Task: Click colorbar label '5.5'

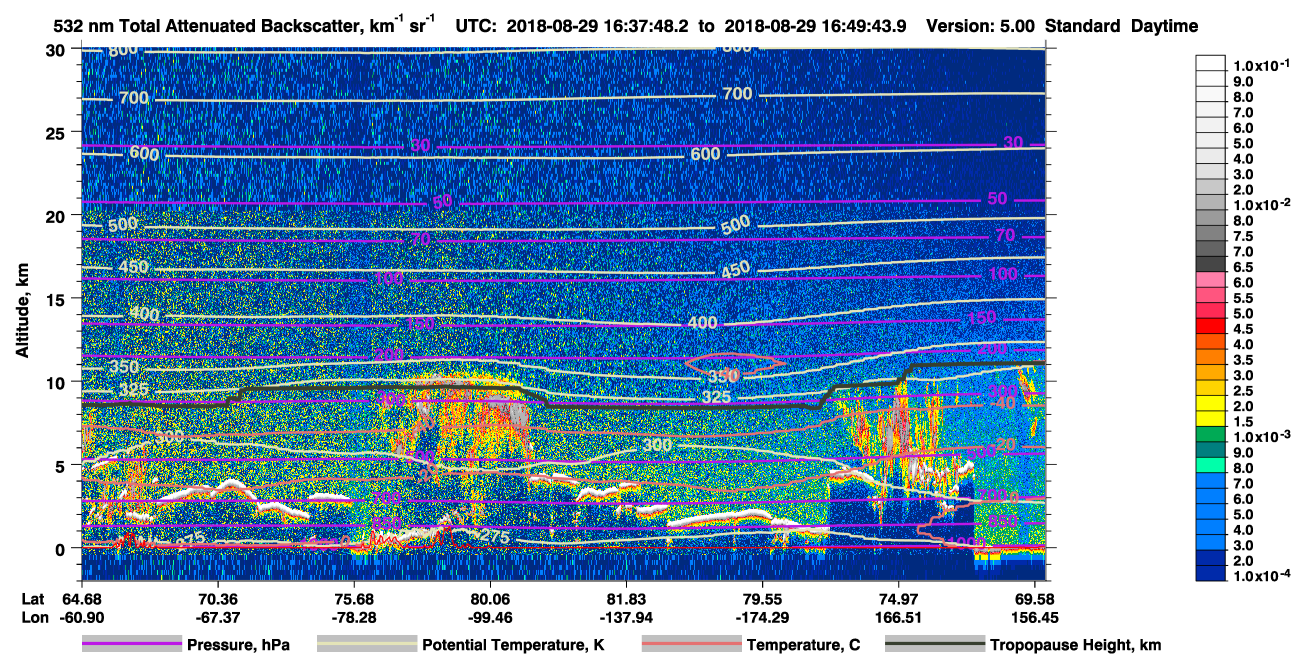Action: [x=1244, y=298]
